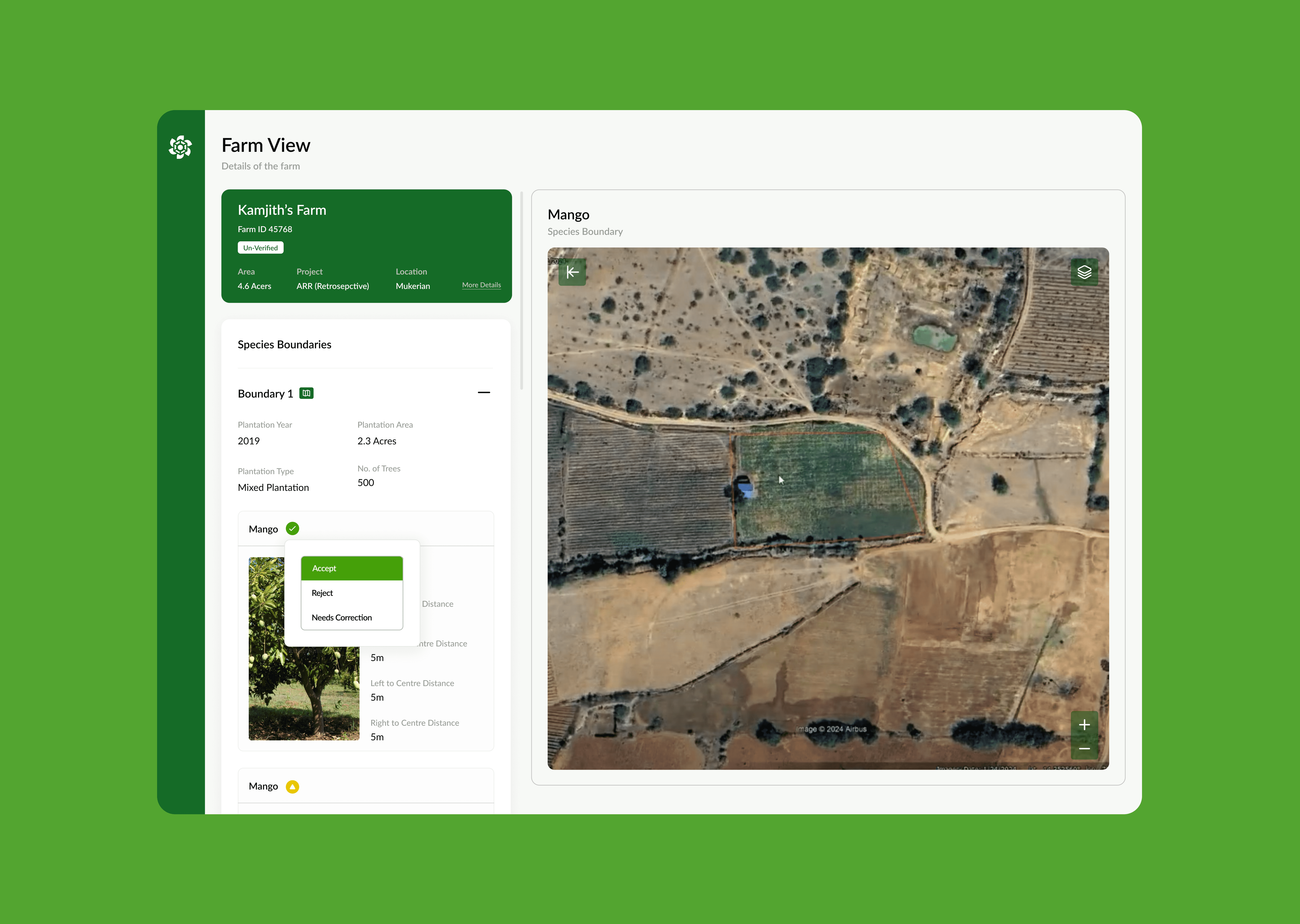
Task: Collapse the Boundary 1 section
Action: coord(484,393)
